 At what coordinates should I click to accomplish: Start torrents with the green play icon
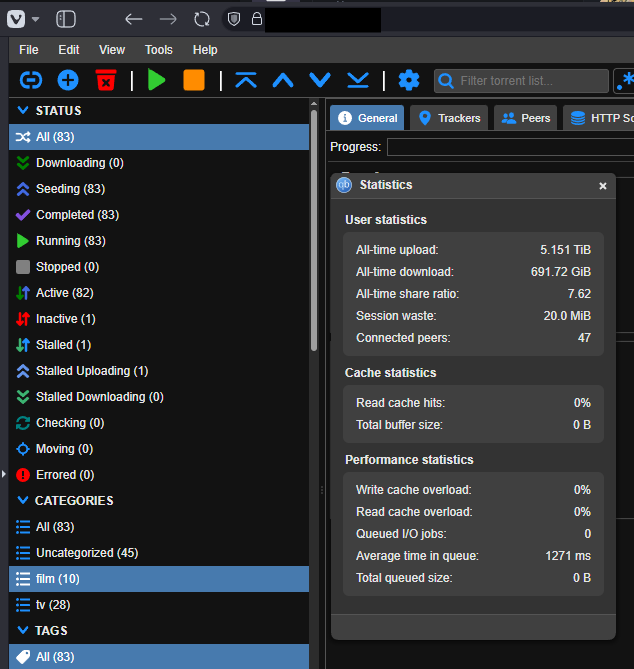[156, 80]
